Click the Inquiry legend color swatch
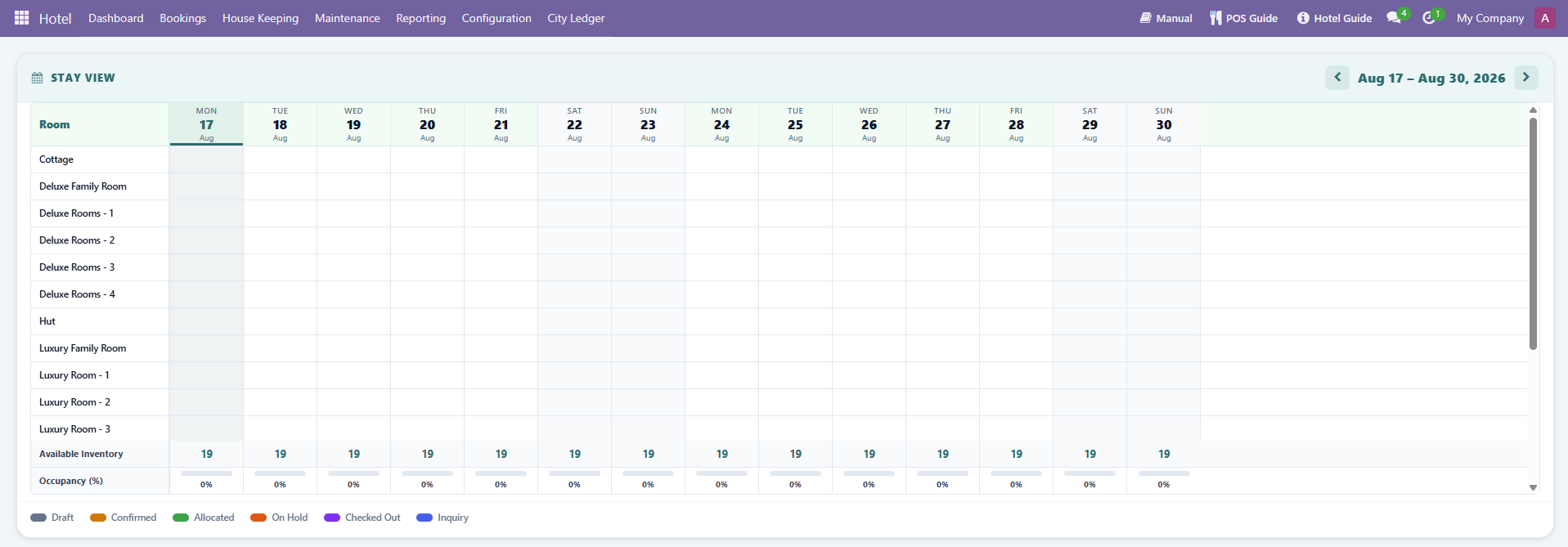1568x547 pixels. 425,518
